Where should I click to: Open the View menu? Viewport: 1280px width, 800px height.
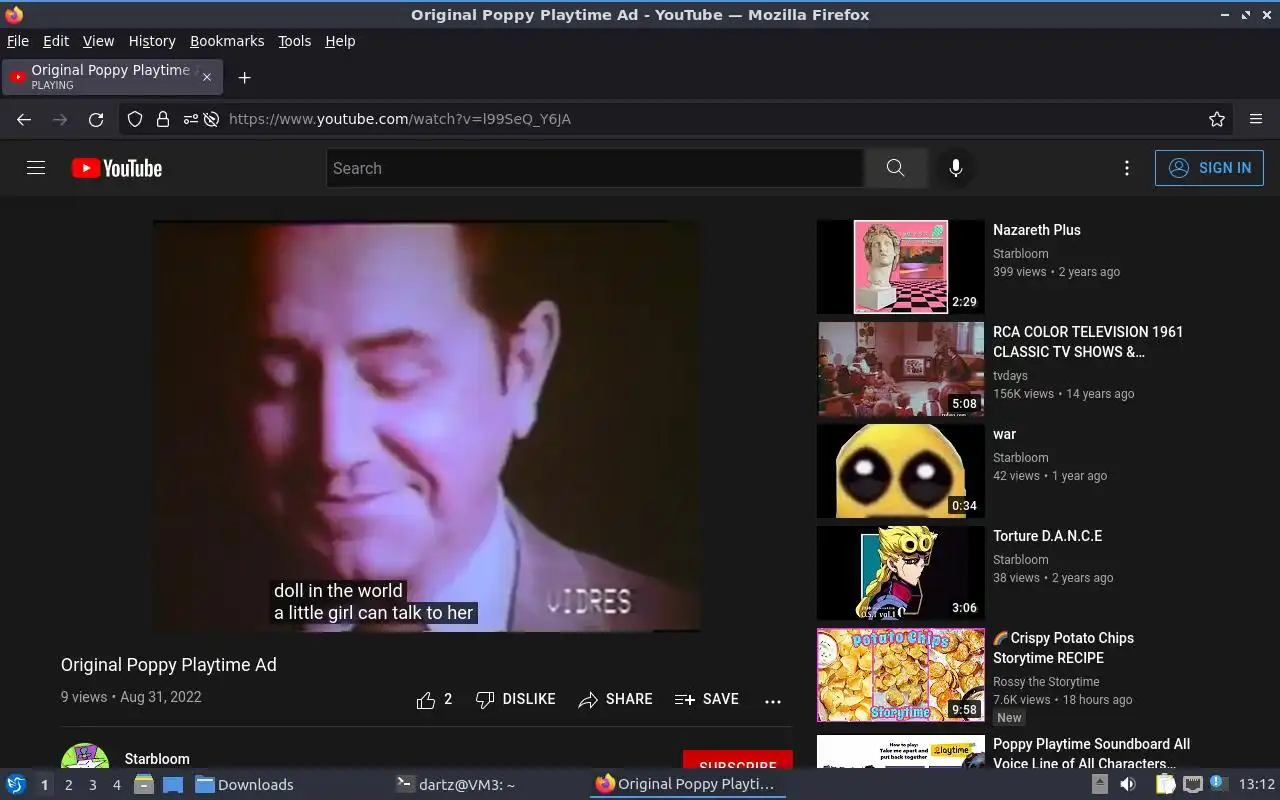click(98, 41)
